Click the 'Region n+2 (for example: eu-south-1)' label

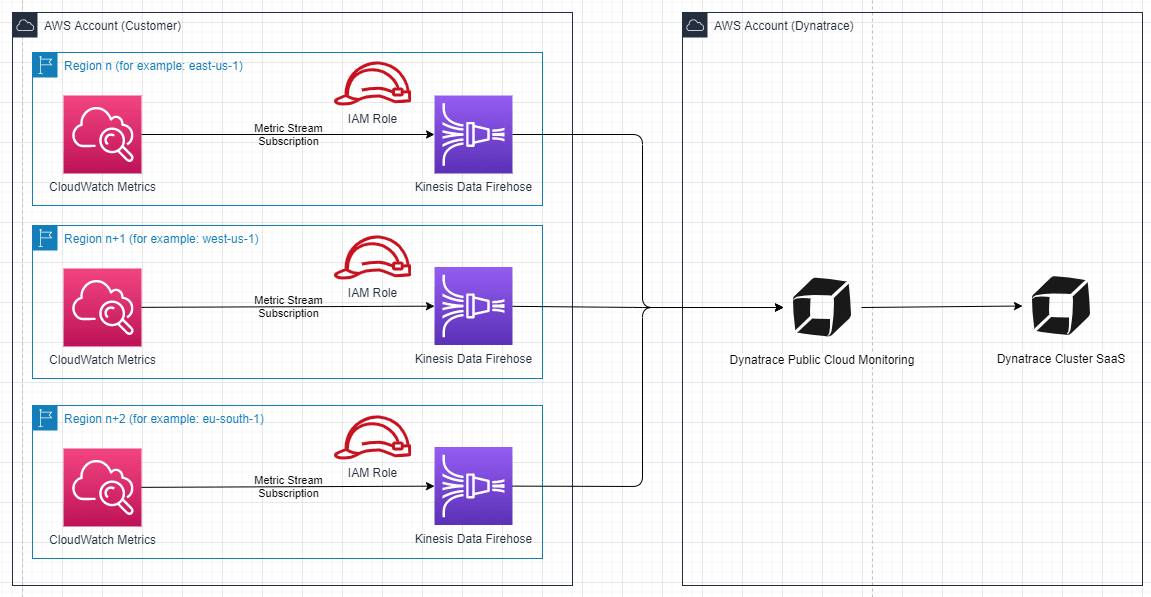click(164, 419)
